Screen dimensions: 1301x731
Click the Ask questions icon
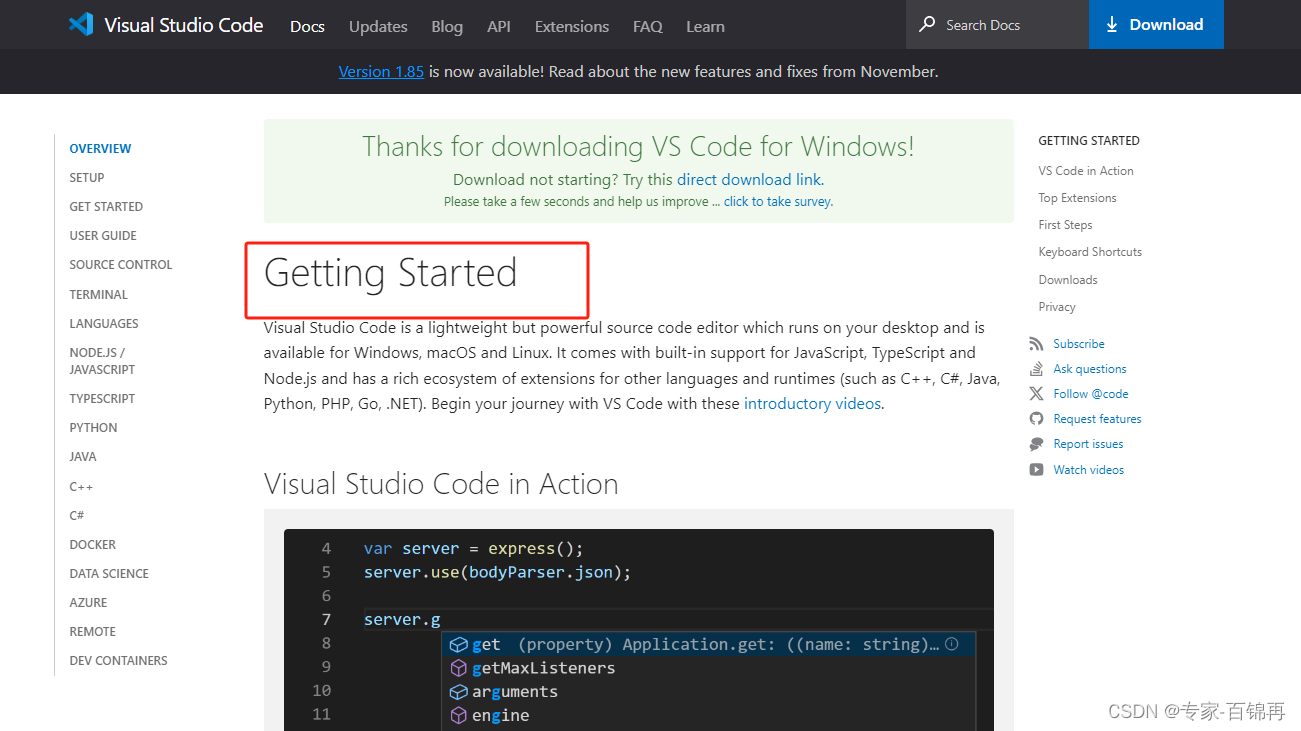coord(1036,369)
